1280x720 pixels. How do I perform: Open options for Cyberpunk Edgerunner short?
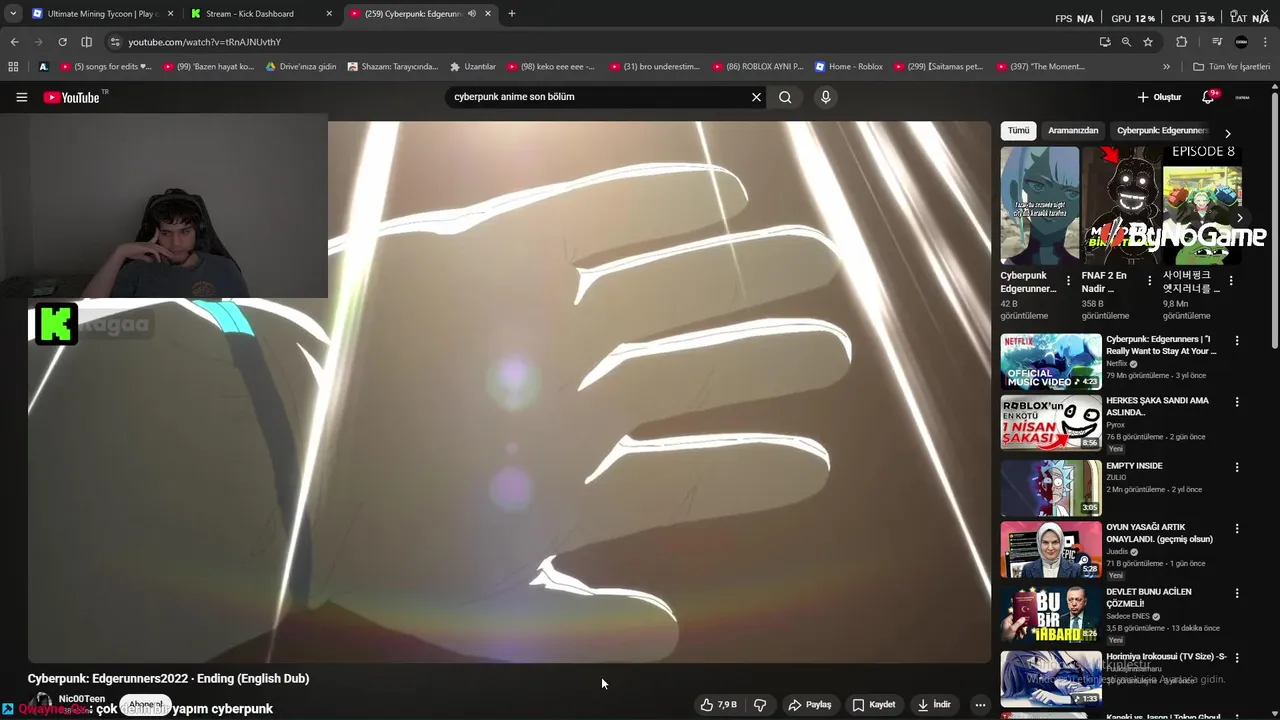tap(1068, 281)
